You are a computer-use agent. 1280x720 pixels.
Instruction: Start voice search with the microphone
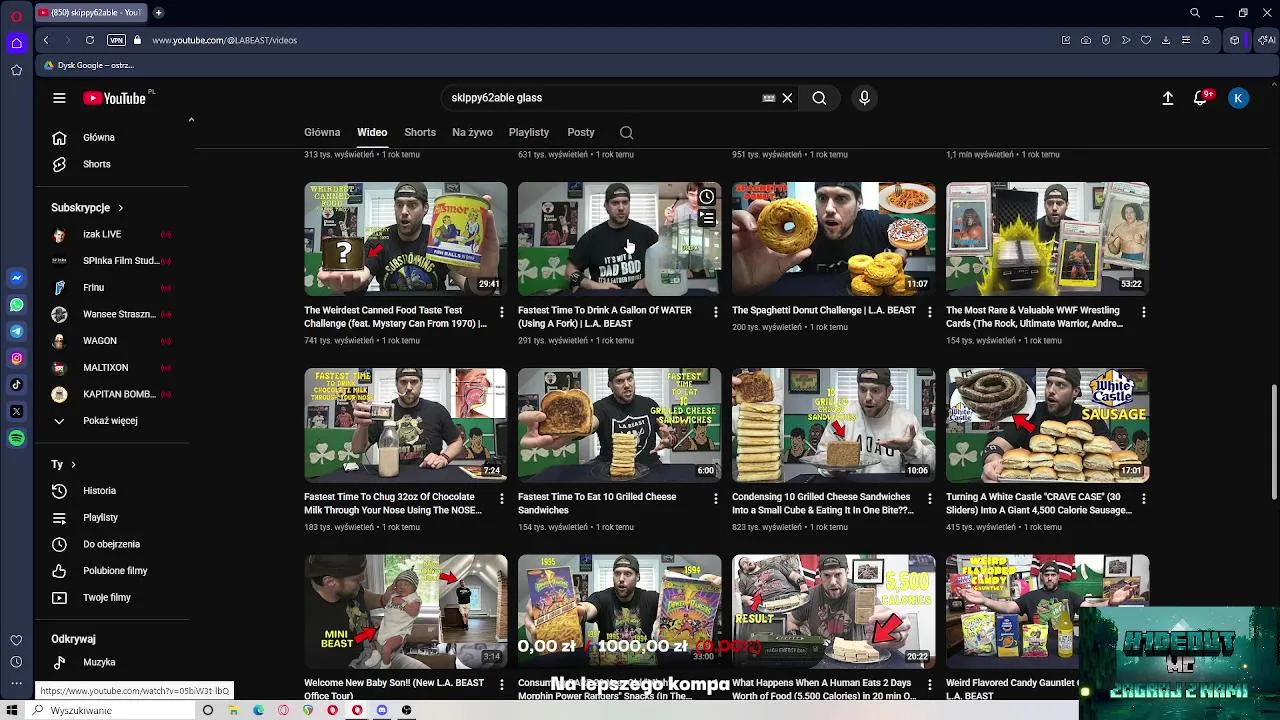[865, 98]
